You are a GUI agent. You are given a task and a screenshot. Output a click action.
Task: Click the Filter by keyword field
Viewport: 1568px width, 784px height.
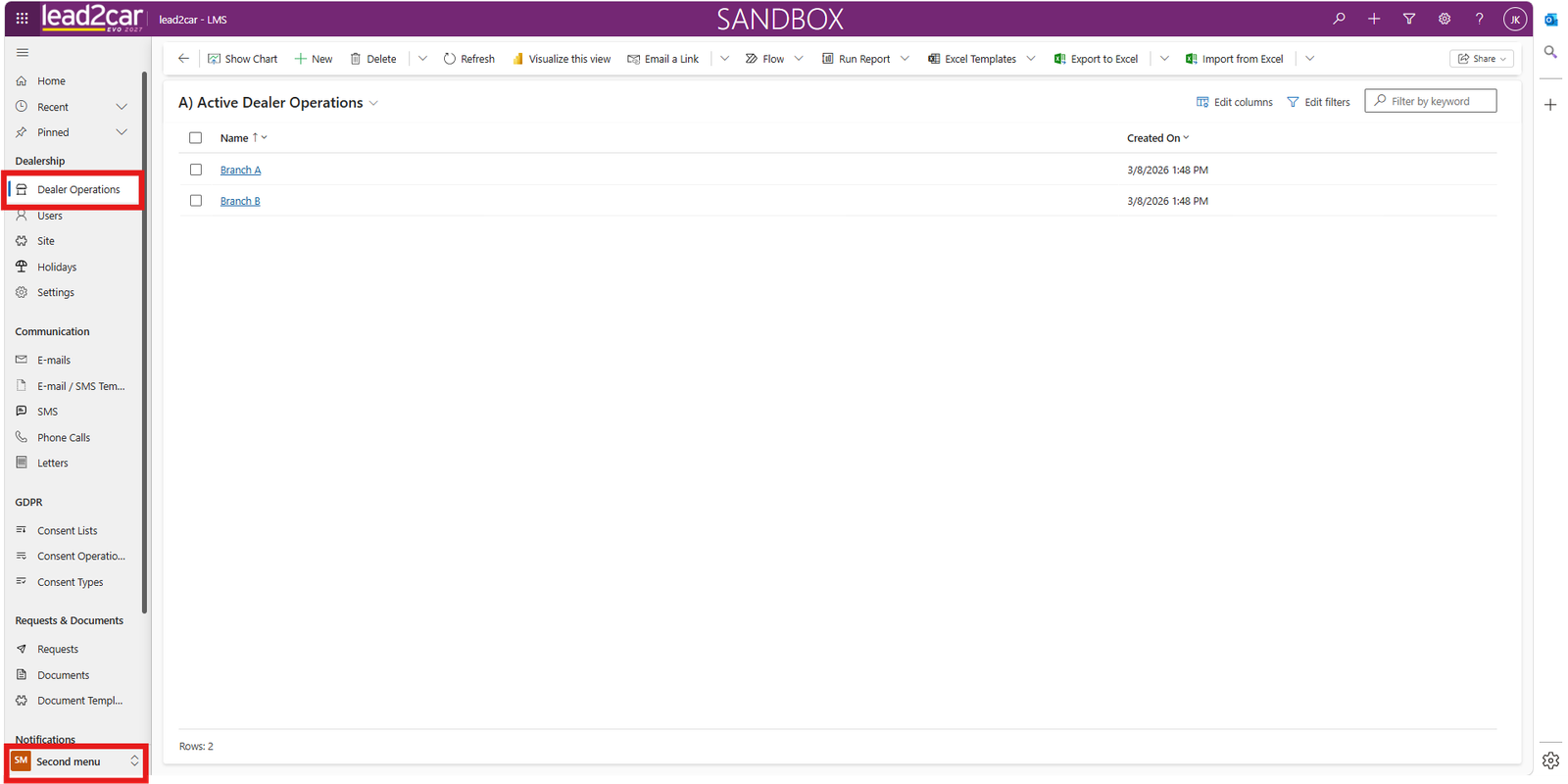tap(1430, 101)
